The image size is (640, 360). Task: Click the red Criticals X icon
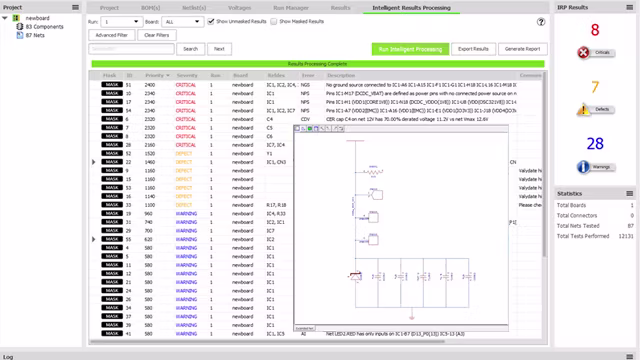pos(583,52)
